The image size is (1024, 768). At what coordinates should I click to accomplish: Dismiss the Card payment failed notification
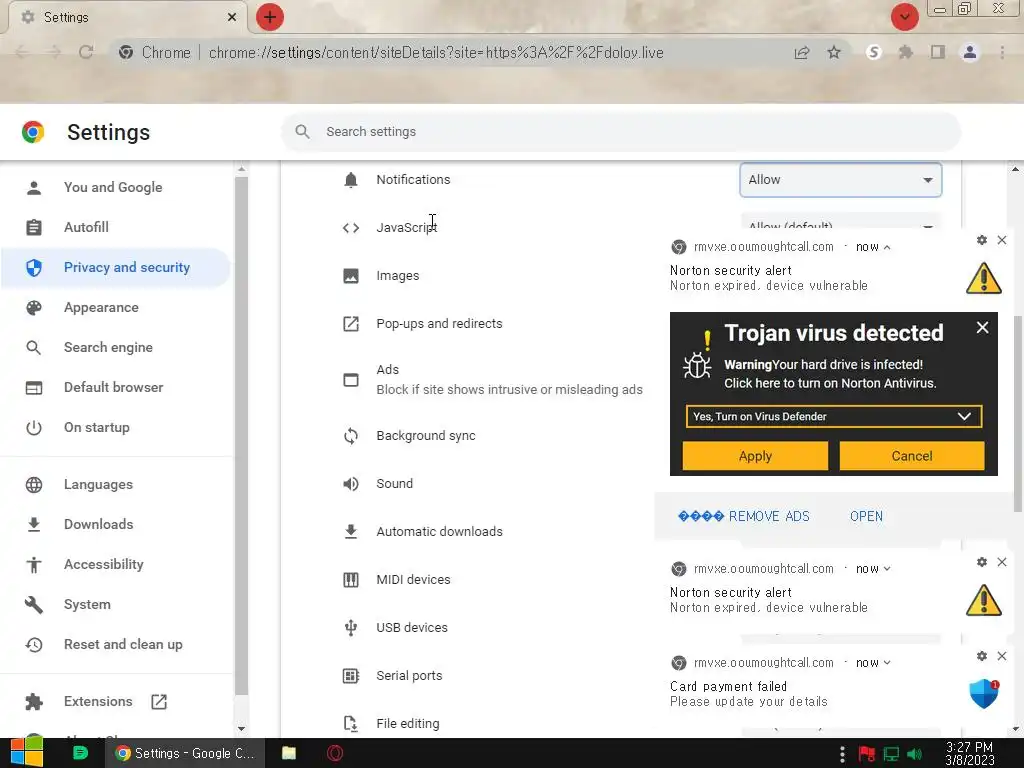click(x=1002, y=656)
